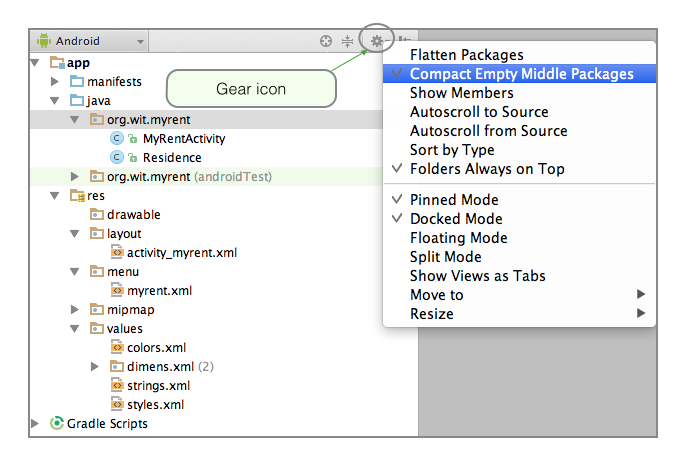The image size is (675, 467).
Task: Click the Residence class icon
Action: coord(116,157)
